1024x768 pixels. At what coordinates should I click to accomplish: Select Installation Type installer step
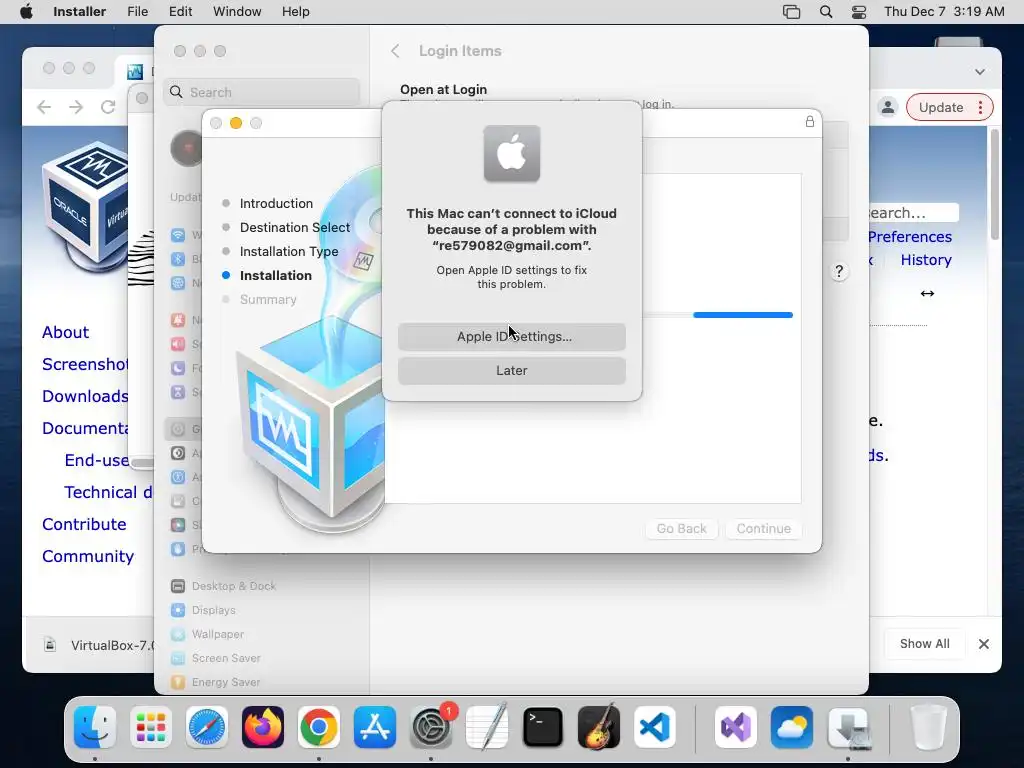click(x=289, y=251)
